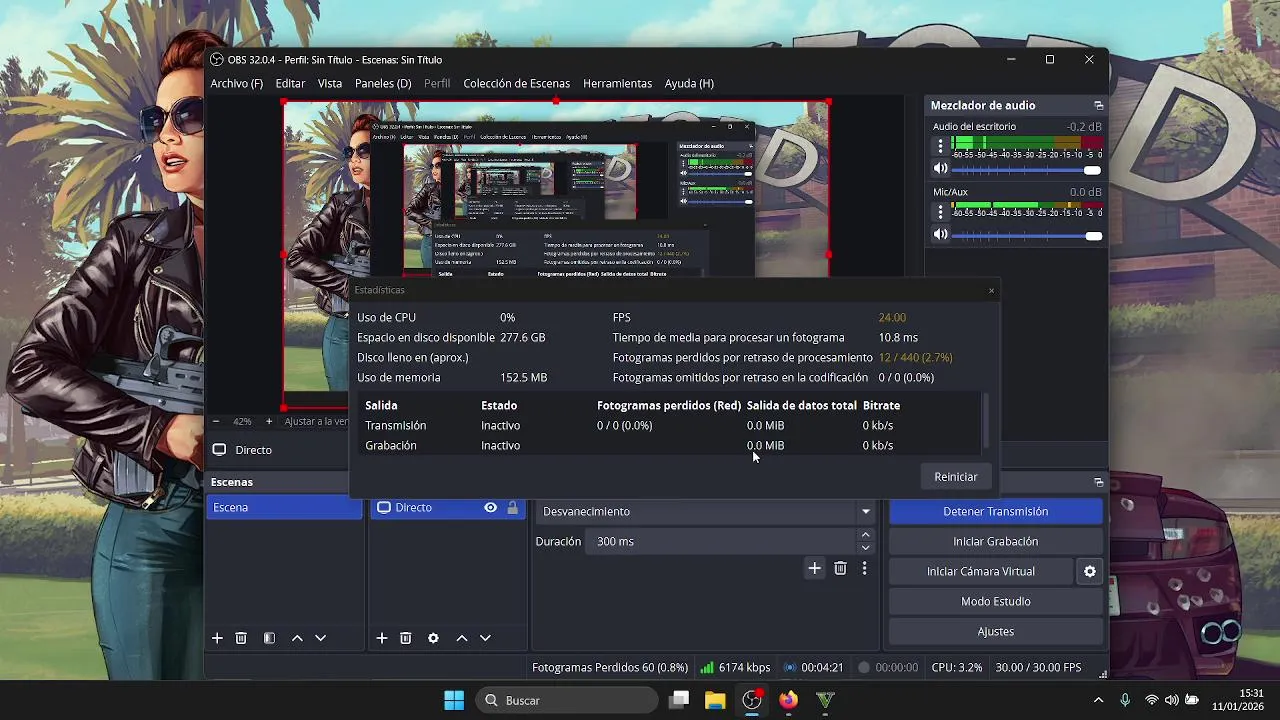Enable Modo Estudio
1280x720 pixels.
pyautogui.click(x=996, y=601)
